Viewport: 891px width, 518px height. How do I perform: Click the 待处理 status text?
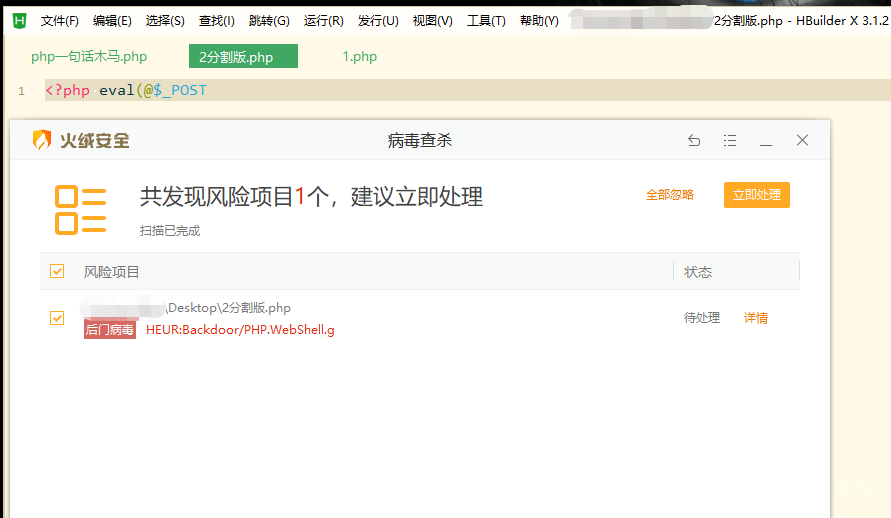[x=702, y=318]
